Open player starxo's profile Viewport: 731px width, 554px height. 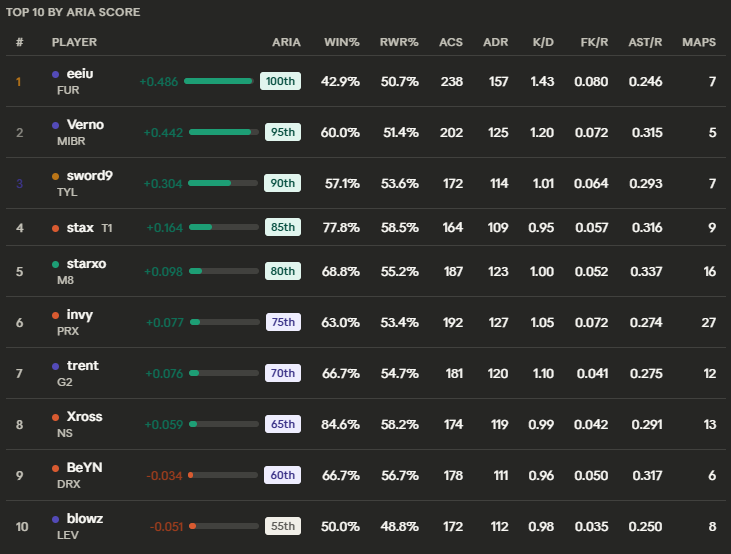tap(86, 264)
